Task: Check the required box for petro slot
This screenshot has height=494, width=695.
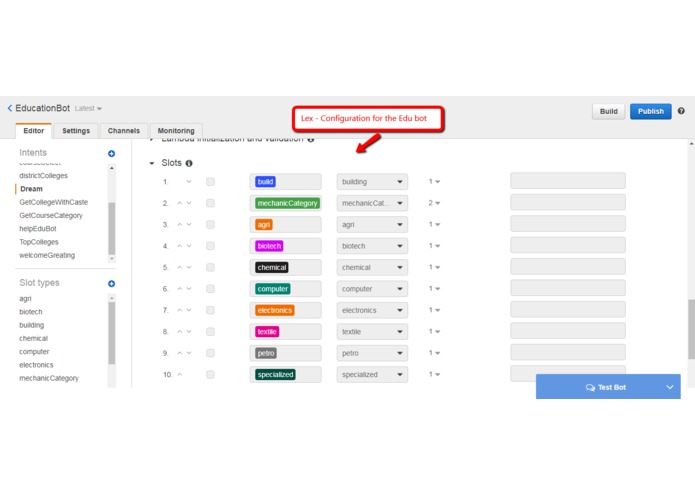Action: [211, 353]
